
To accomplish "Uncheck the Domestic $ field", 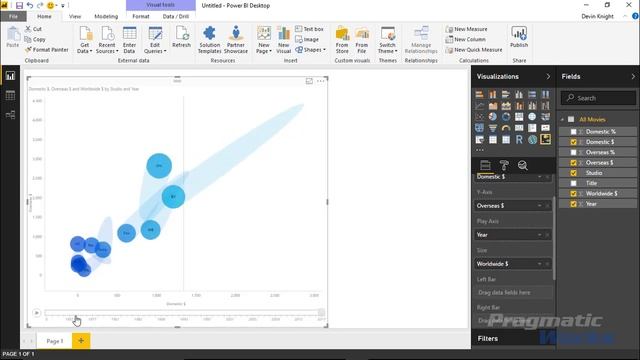I will point(573,142).
